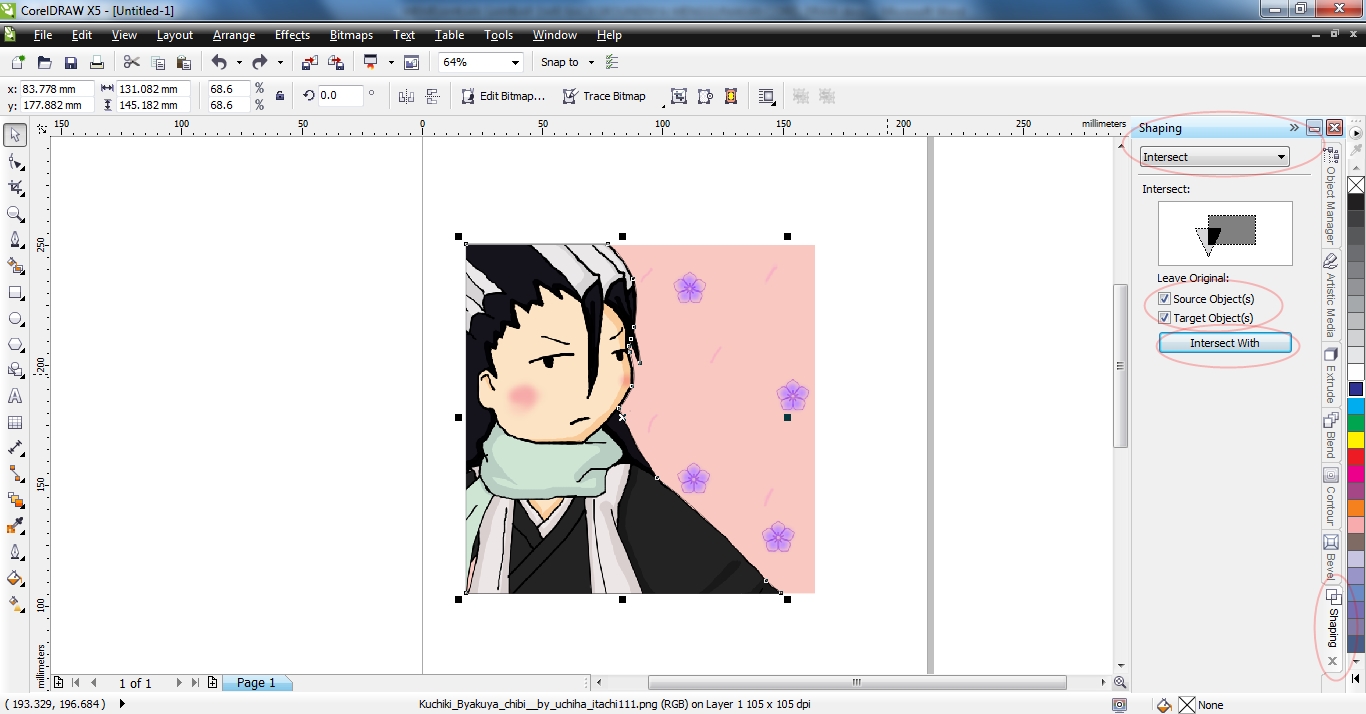The height and width of the screenshot is (714, 1366).
Task: Click the Open folder icon
Action: point(45,62)
